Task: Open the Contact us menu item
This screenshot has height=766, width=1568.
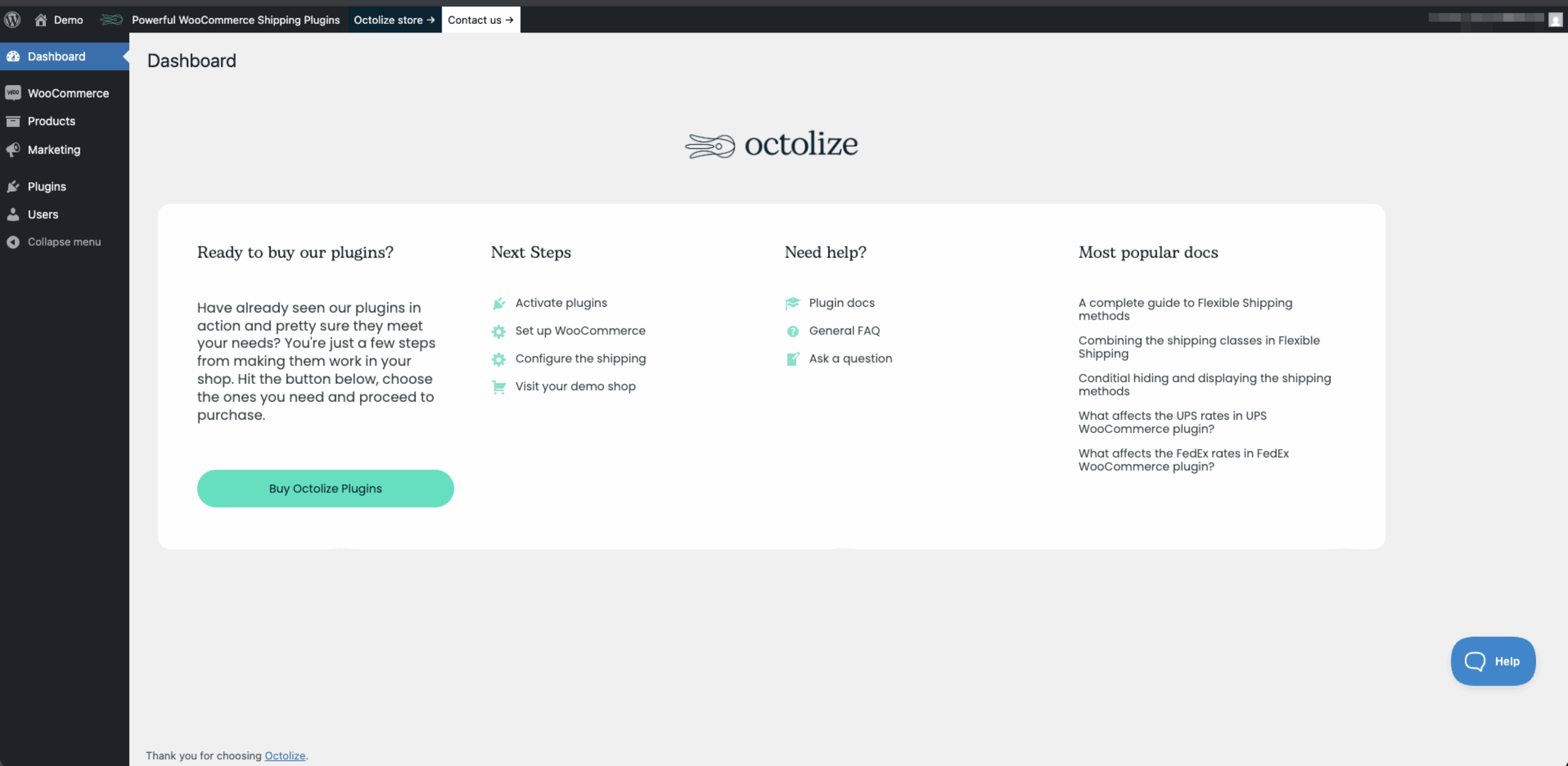Action: click(x=480, y=19)
